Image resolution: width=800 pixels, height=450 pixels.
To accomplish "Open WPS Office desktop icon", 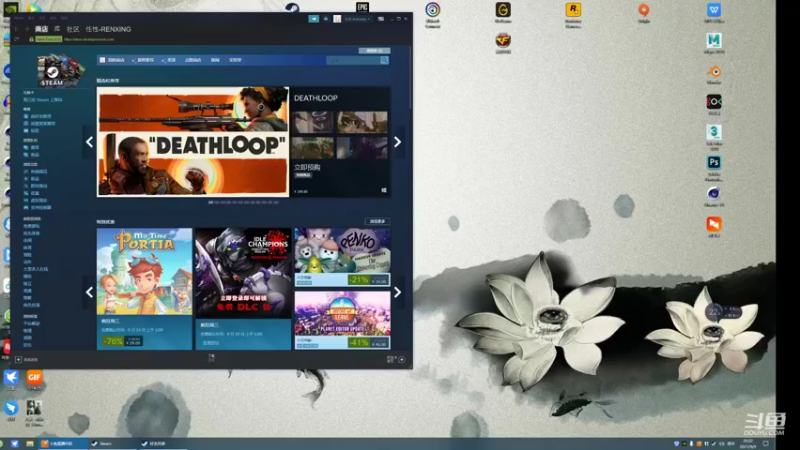I will [x=714, y=13].
